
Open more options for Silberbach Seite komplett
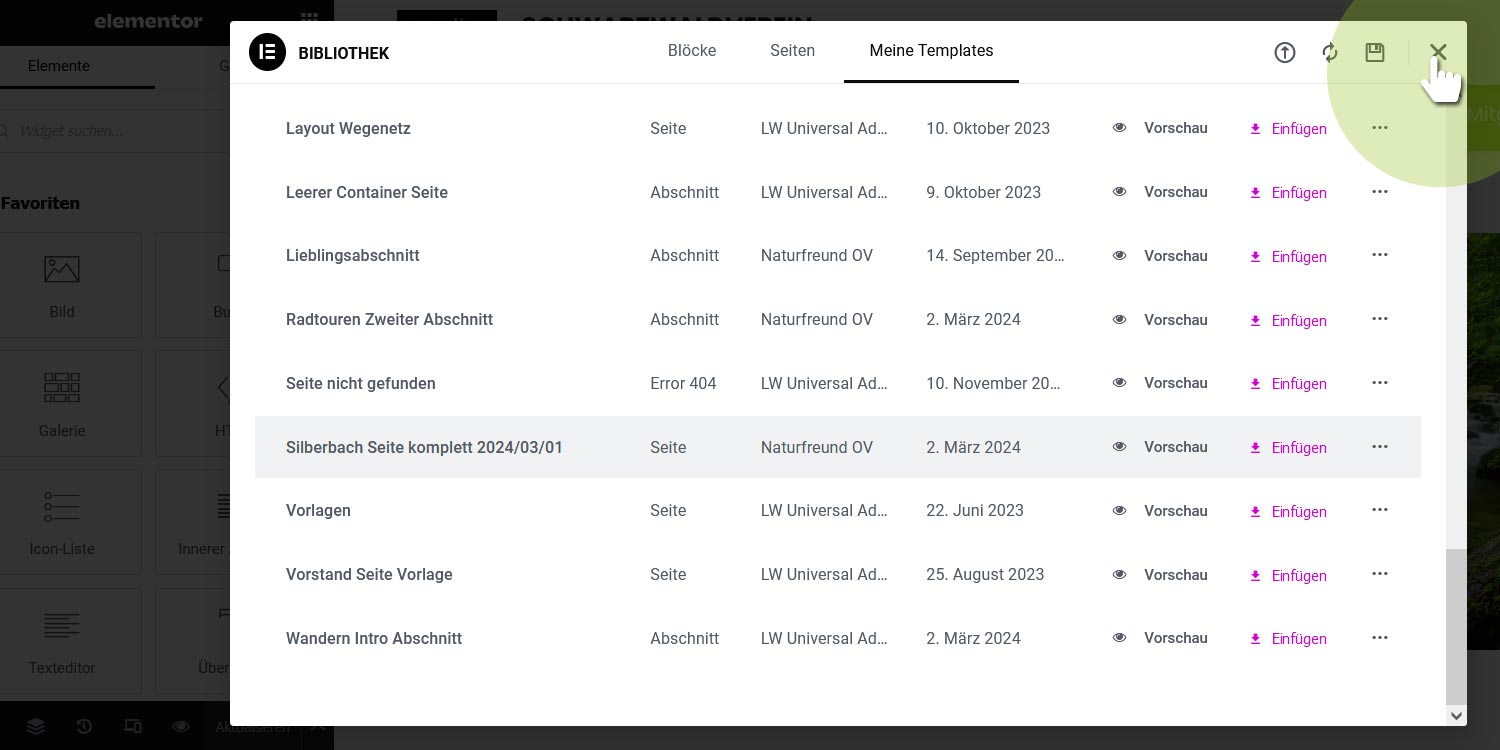click(x=1380, y=447)
